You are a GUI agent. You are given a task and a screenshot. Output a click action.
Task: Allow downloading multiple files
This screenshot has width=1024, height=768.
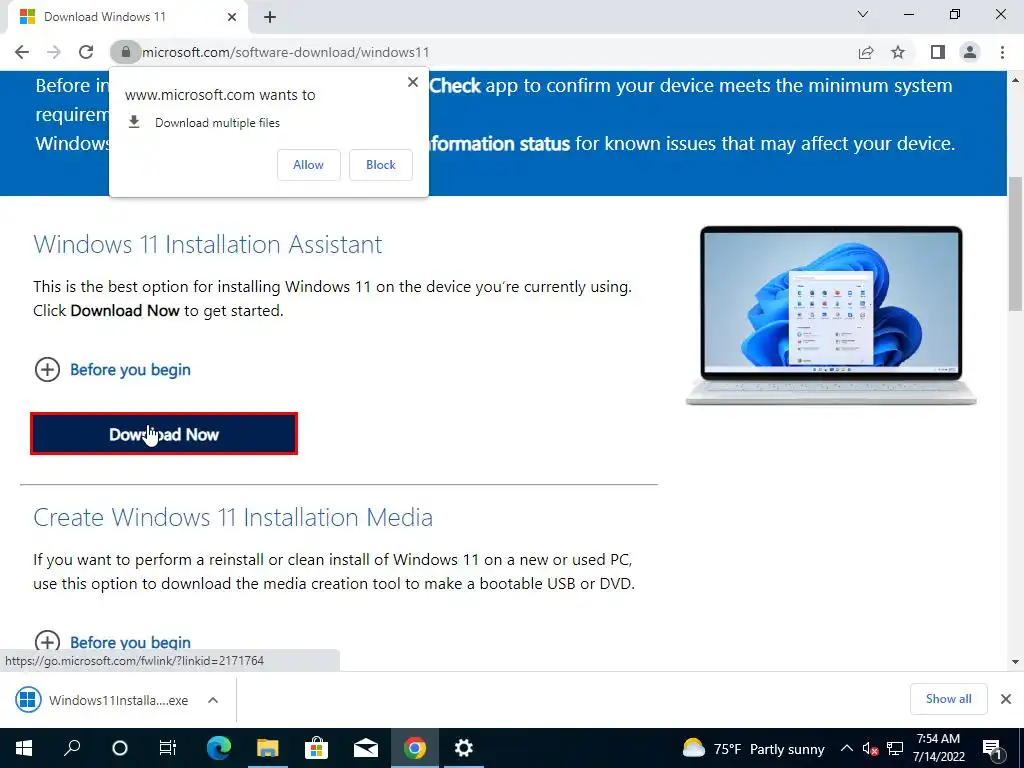tap(308, 165)
